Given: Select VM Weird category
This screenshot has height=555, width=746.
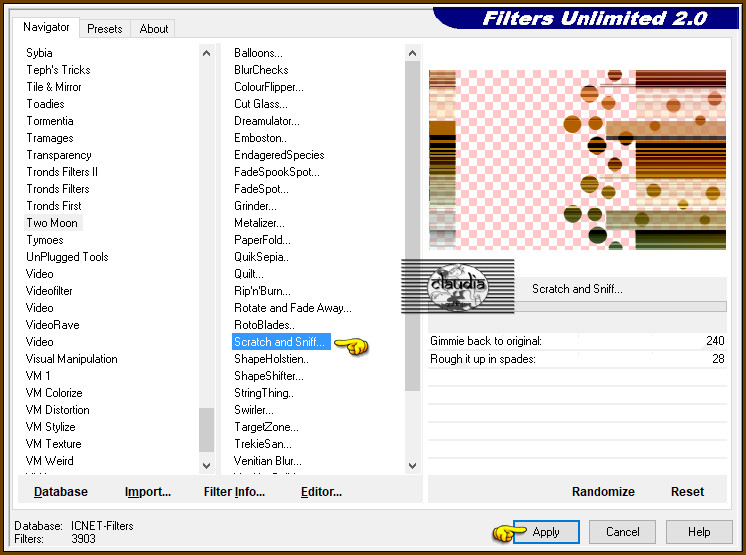Looking at the screenshot, I should click(x=49, y=461).
